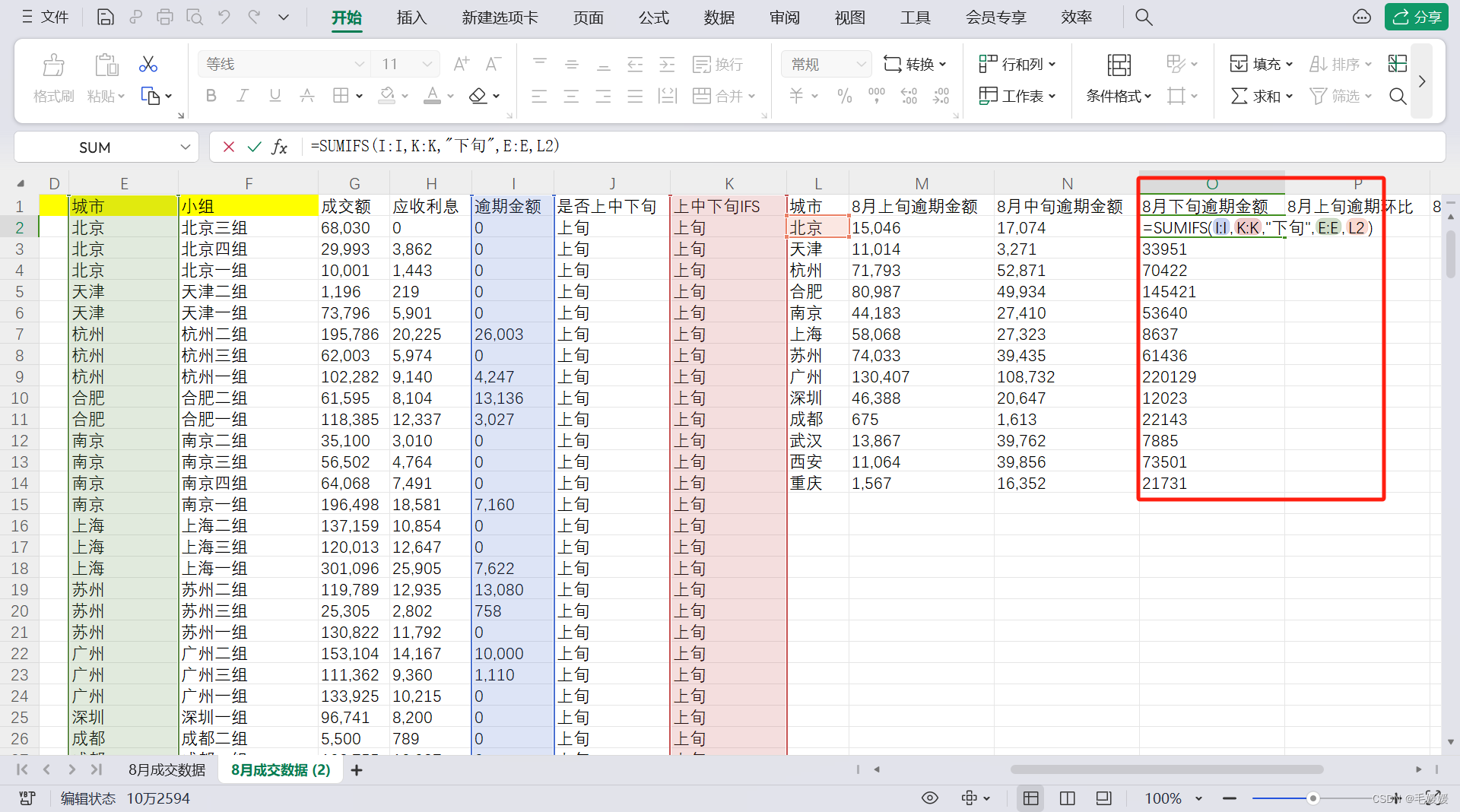This screenshot has height=812, width=1460.
Task: Click the chat assistant icon near Share
Action: pyautogui.click(x=1361, y=17)
